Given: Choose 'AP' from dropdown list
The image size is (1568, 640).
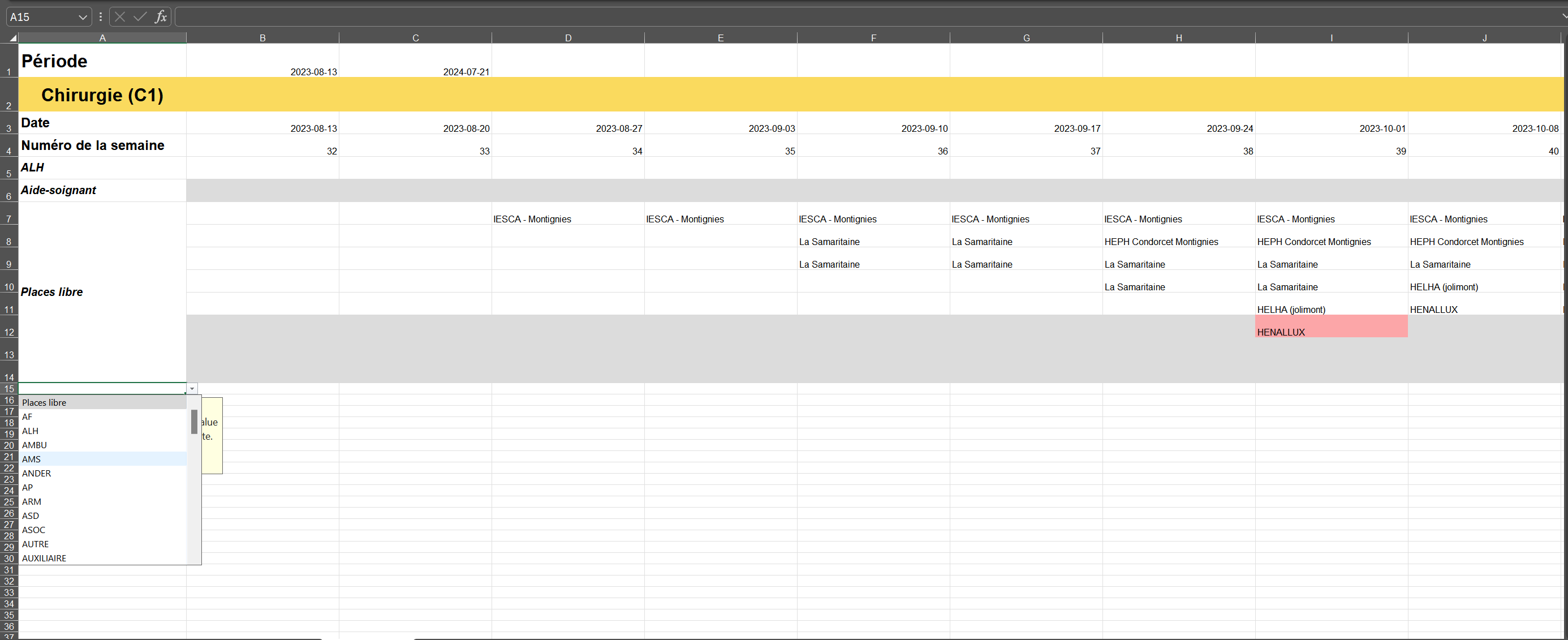Looking at the screenshot, I should 102,487.
